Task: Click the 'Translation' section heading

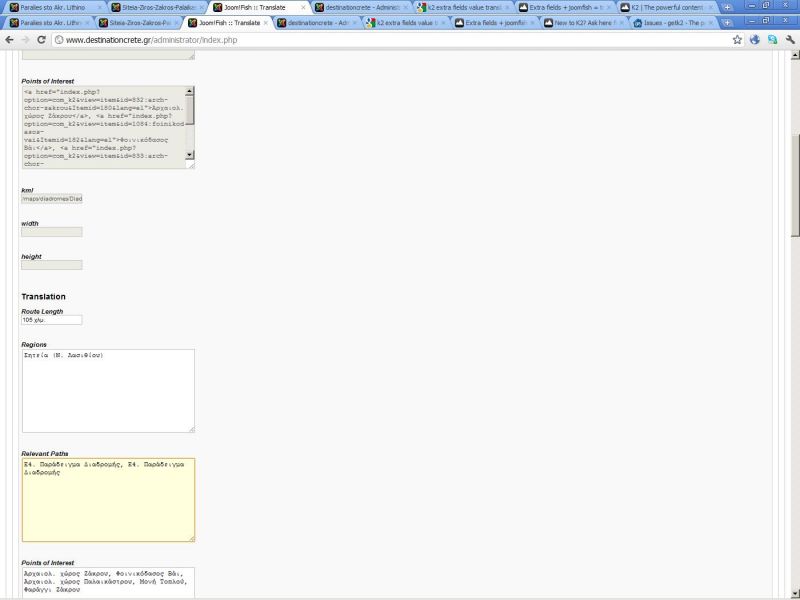Action: (x=43, y=296)
